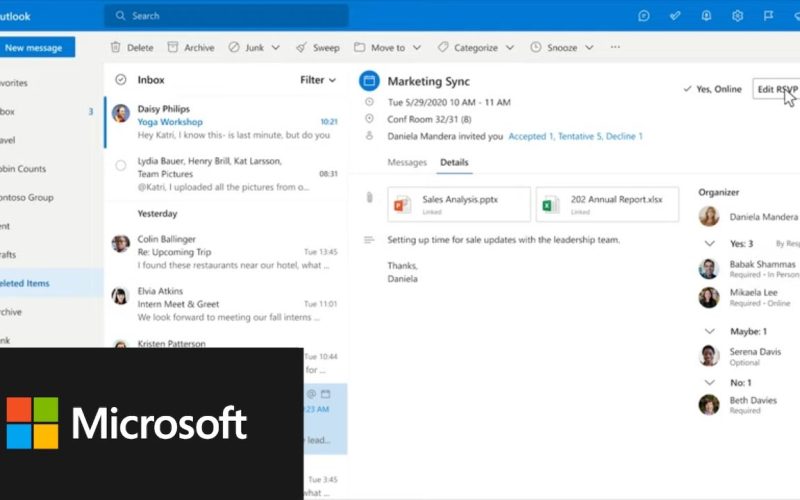800x500 pixels.
Task: Click the location pin icon beside Conf Room
Action: (369, 119)
